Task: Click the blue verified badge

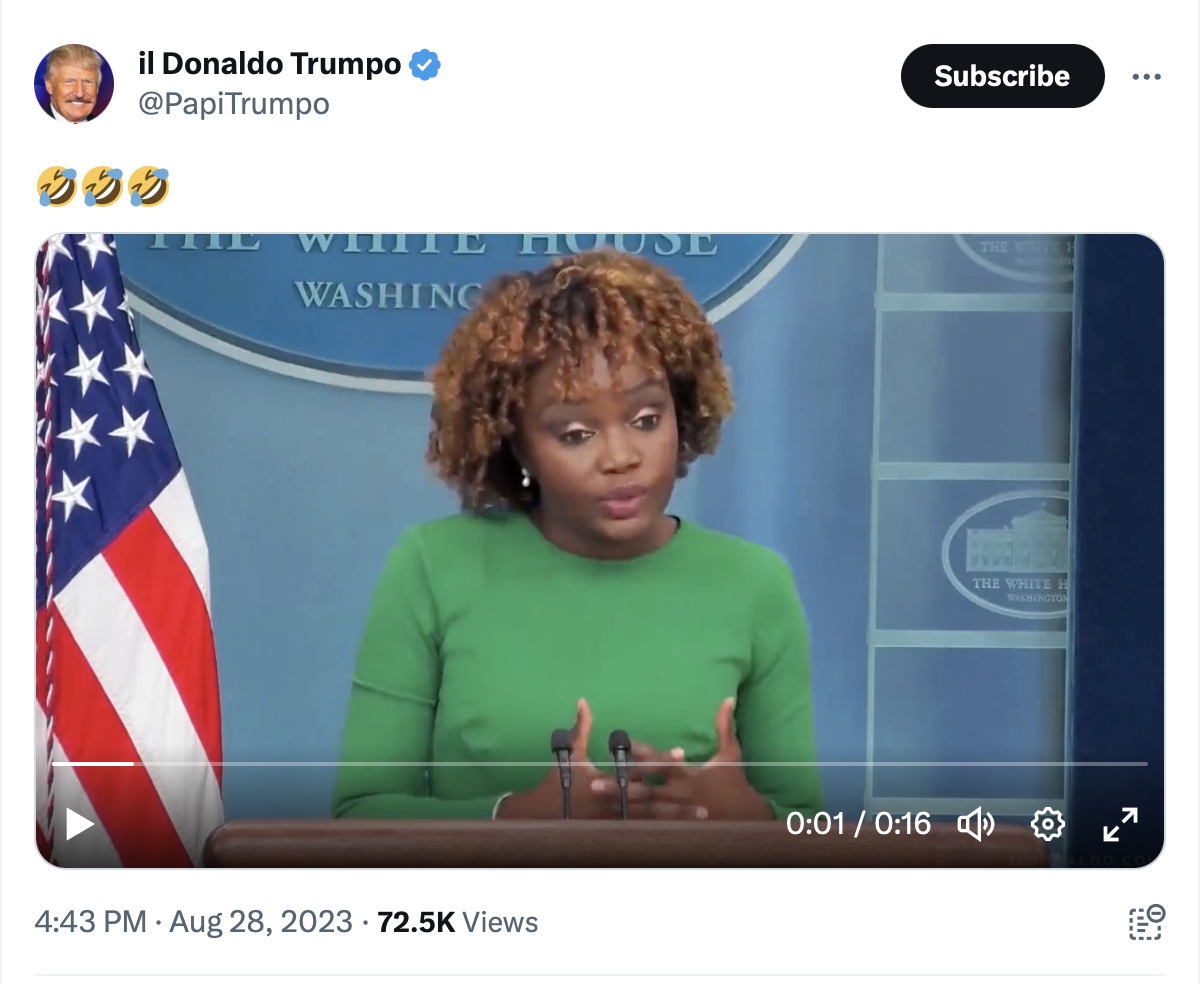Action: [426, 65]
